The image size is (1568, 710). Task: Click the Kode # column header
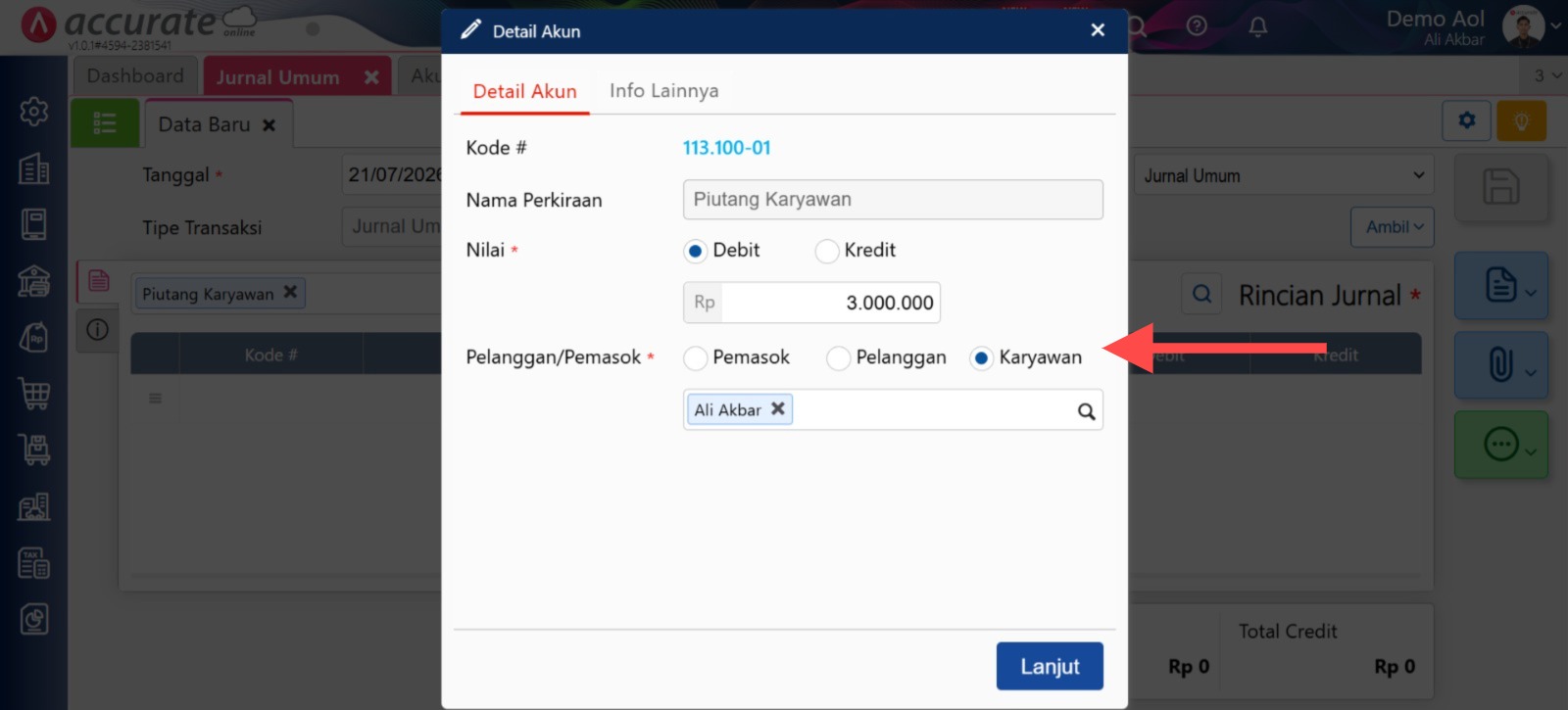[x=270, y=355]
